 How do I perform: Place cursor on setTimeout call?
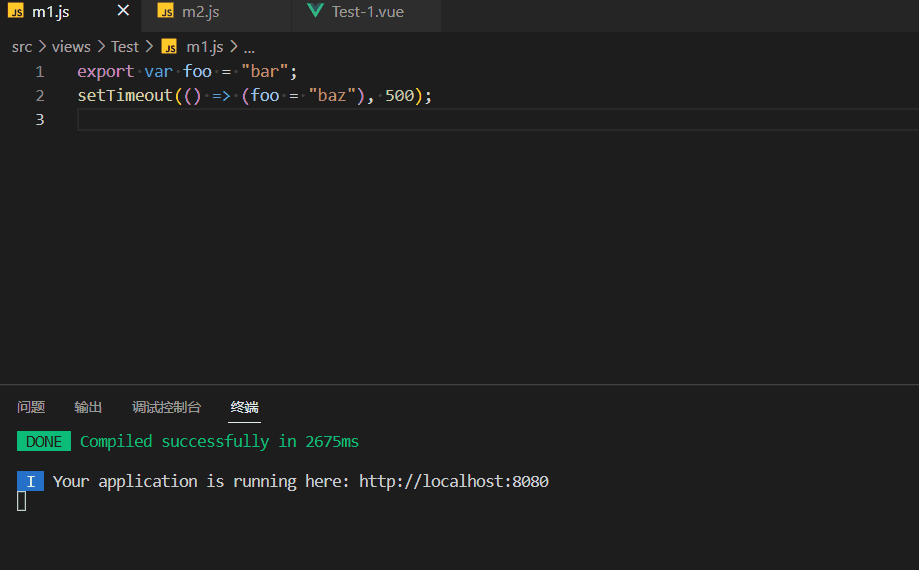(125, 95)
